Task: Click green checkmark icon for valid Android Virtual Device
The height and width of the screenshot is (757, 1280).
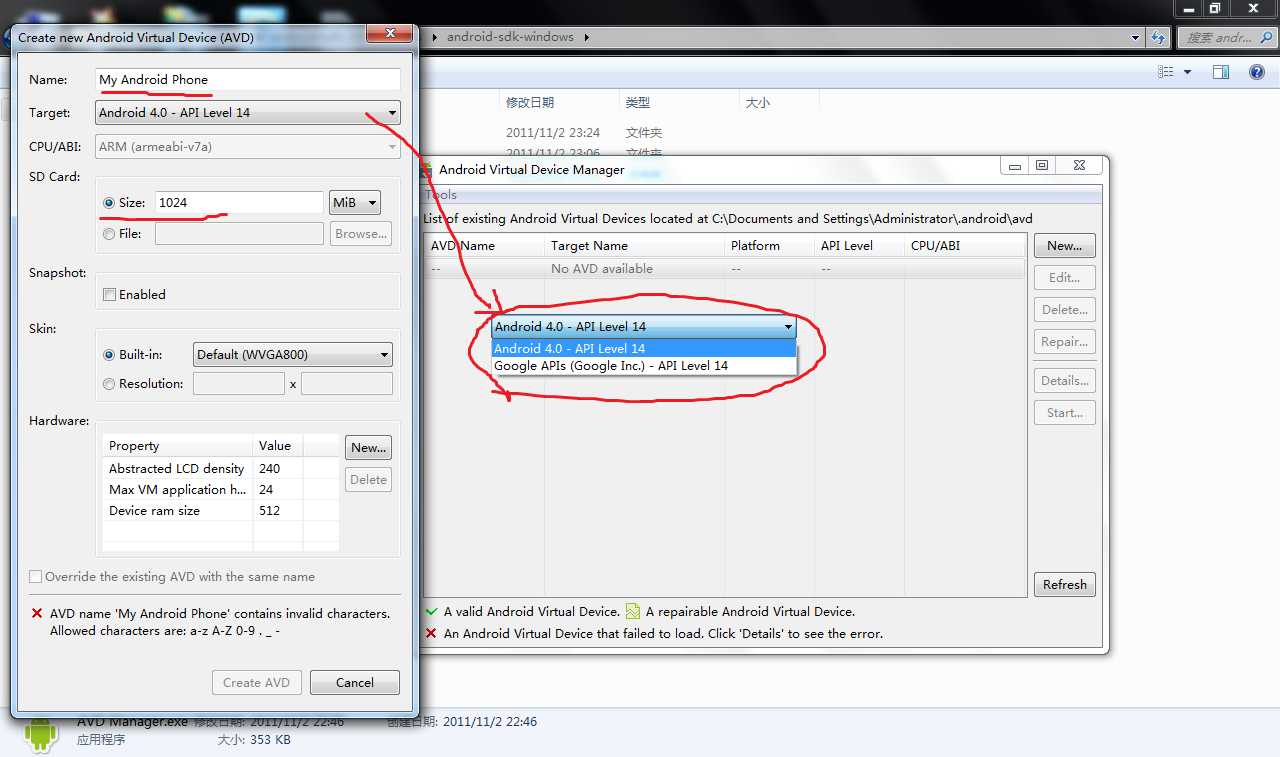Action: [x=431, y=611]
